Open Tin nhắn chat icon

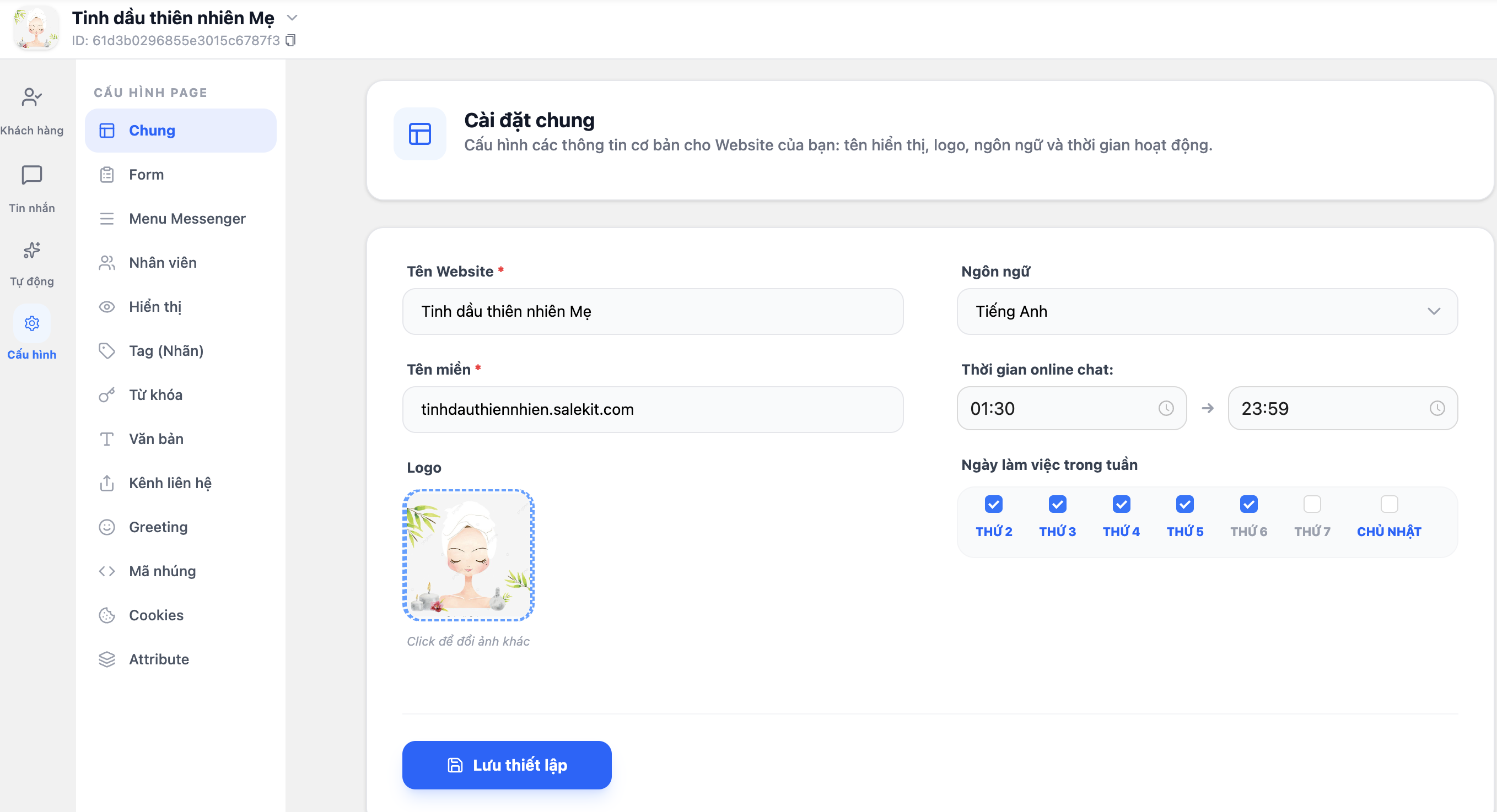(x=31, y=175)
